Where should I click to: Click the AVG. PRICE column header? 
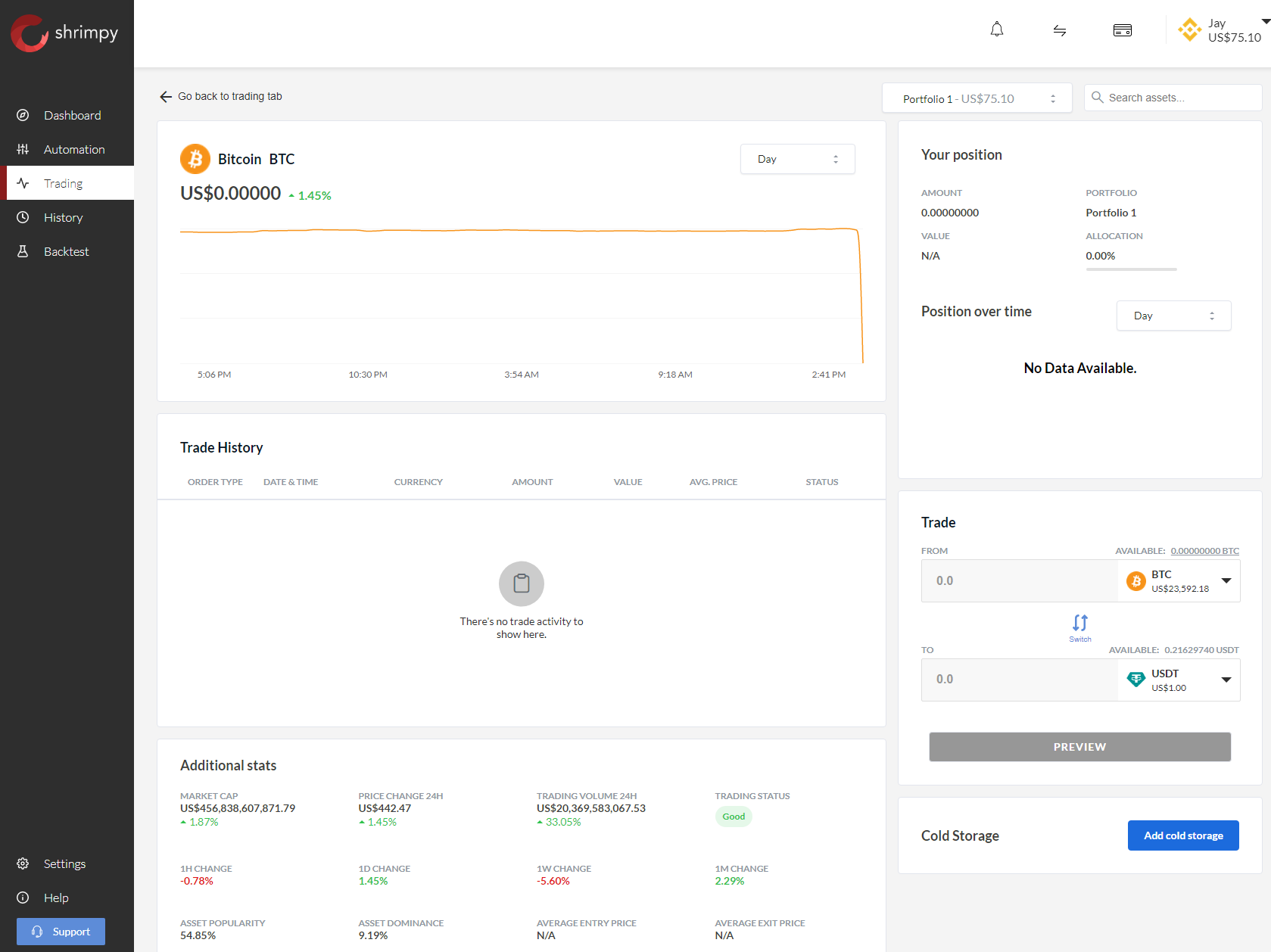pyautogui.click(x=713, y=482)
